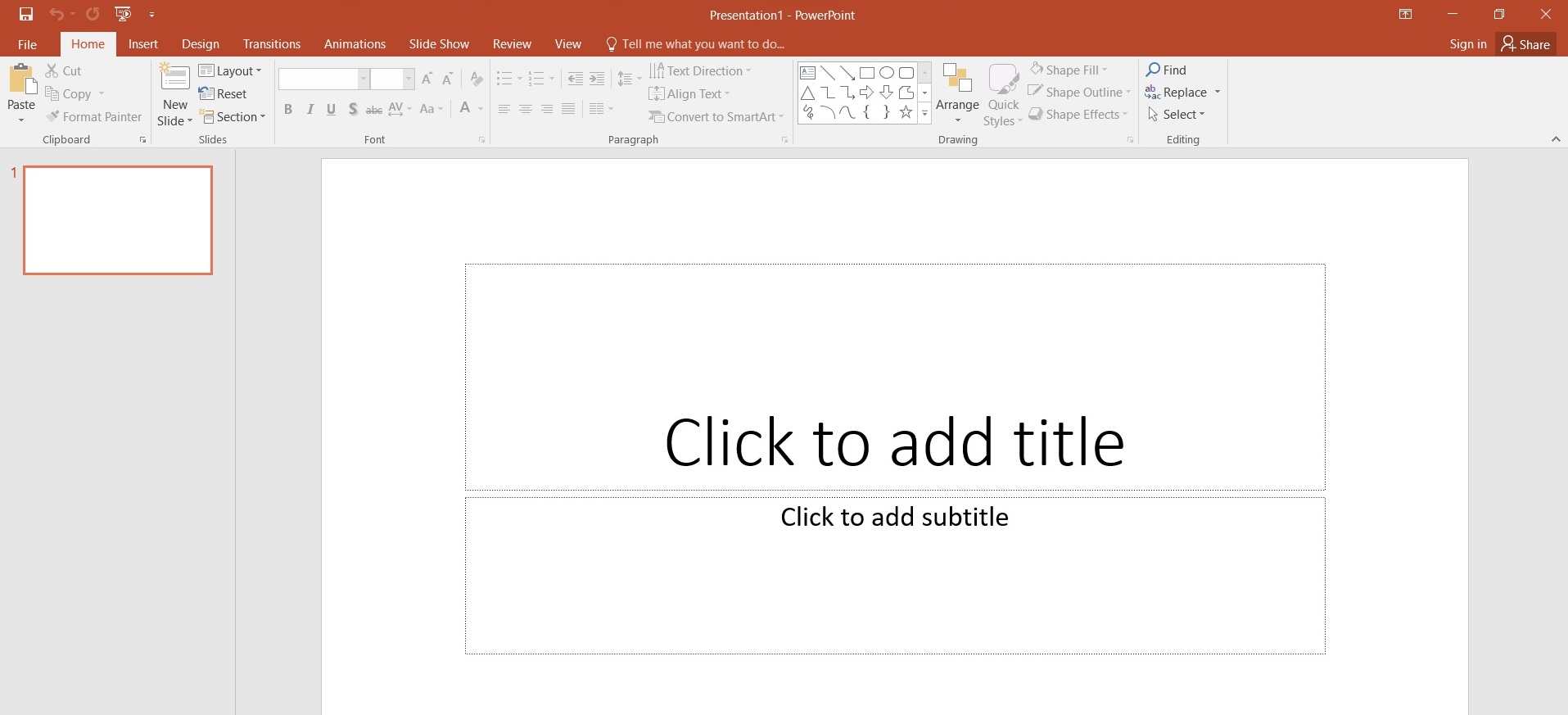Open Quick Styles gallery
This screenshot has height=715, width=1568.
1003,94
